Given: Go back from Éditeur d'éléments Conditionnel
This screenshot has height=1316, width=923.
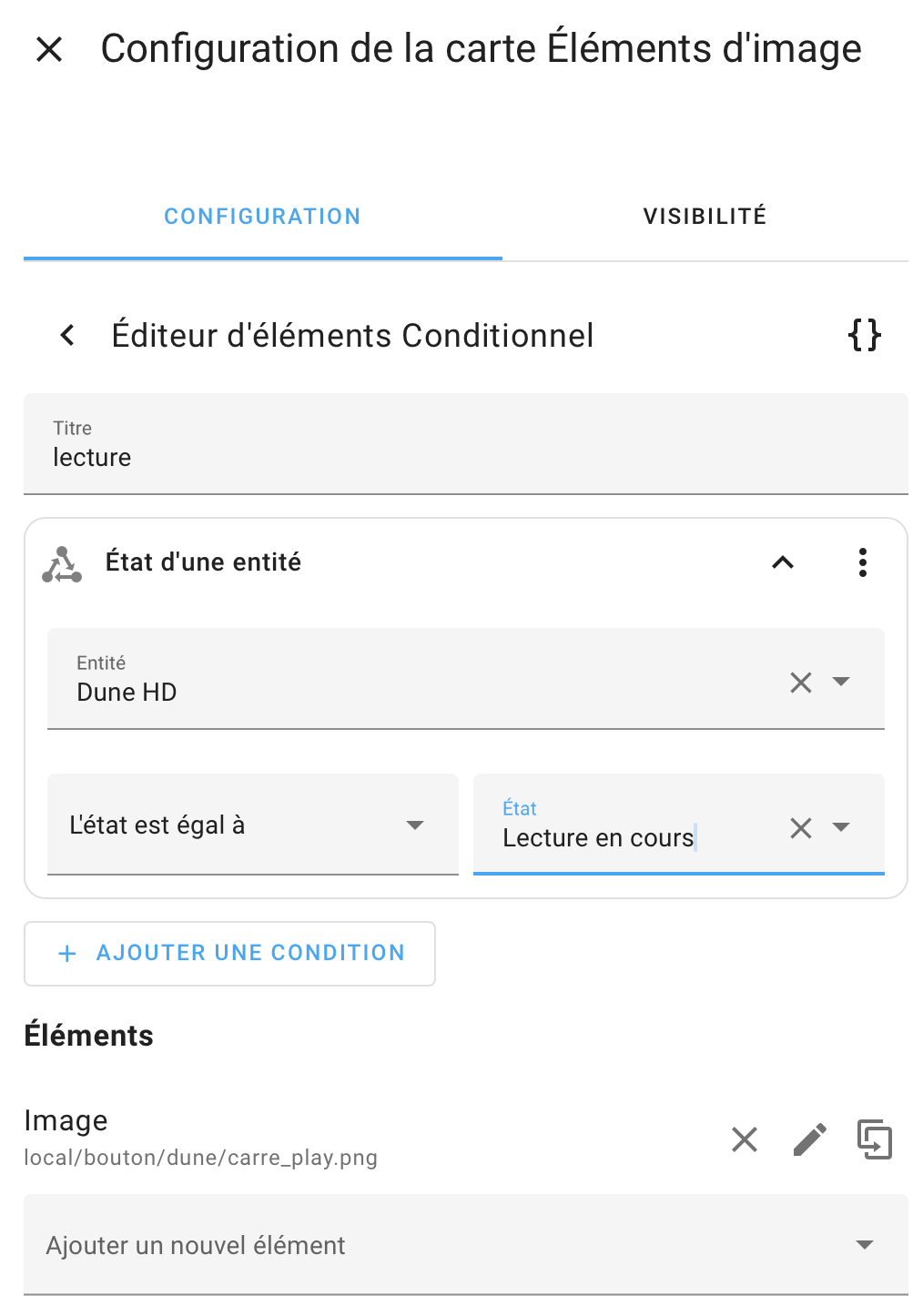Looking at the screenshot, I should click(67, 335).
